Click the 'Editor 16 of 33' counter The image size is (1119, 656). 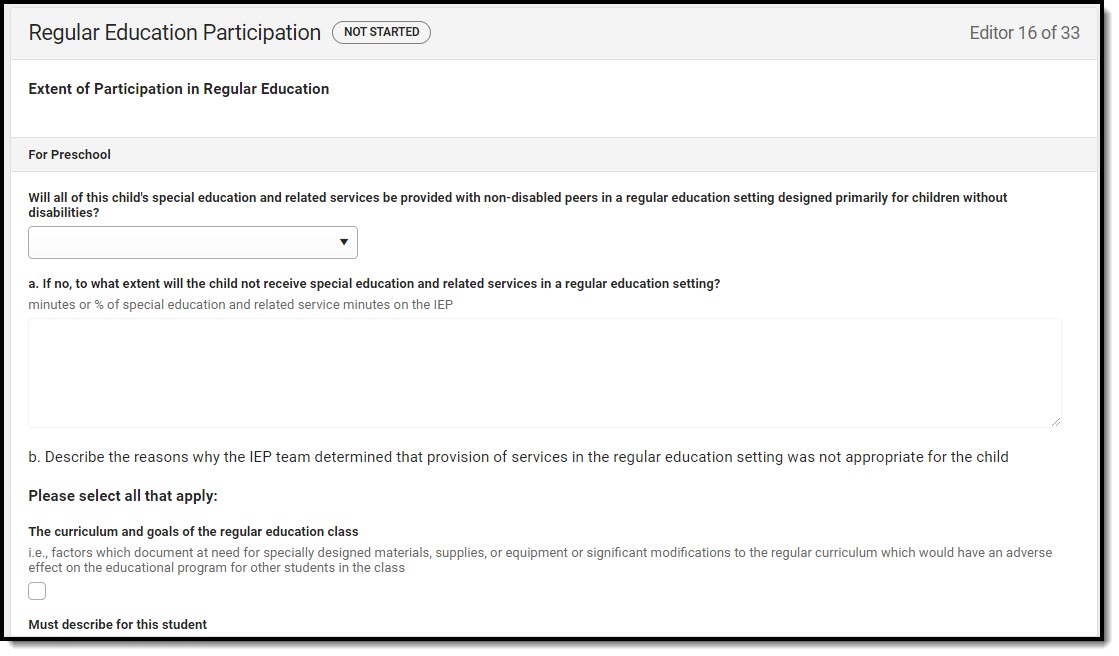point(1024,33)
